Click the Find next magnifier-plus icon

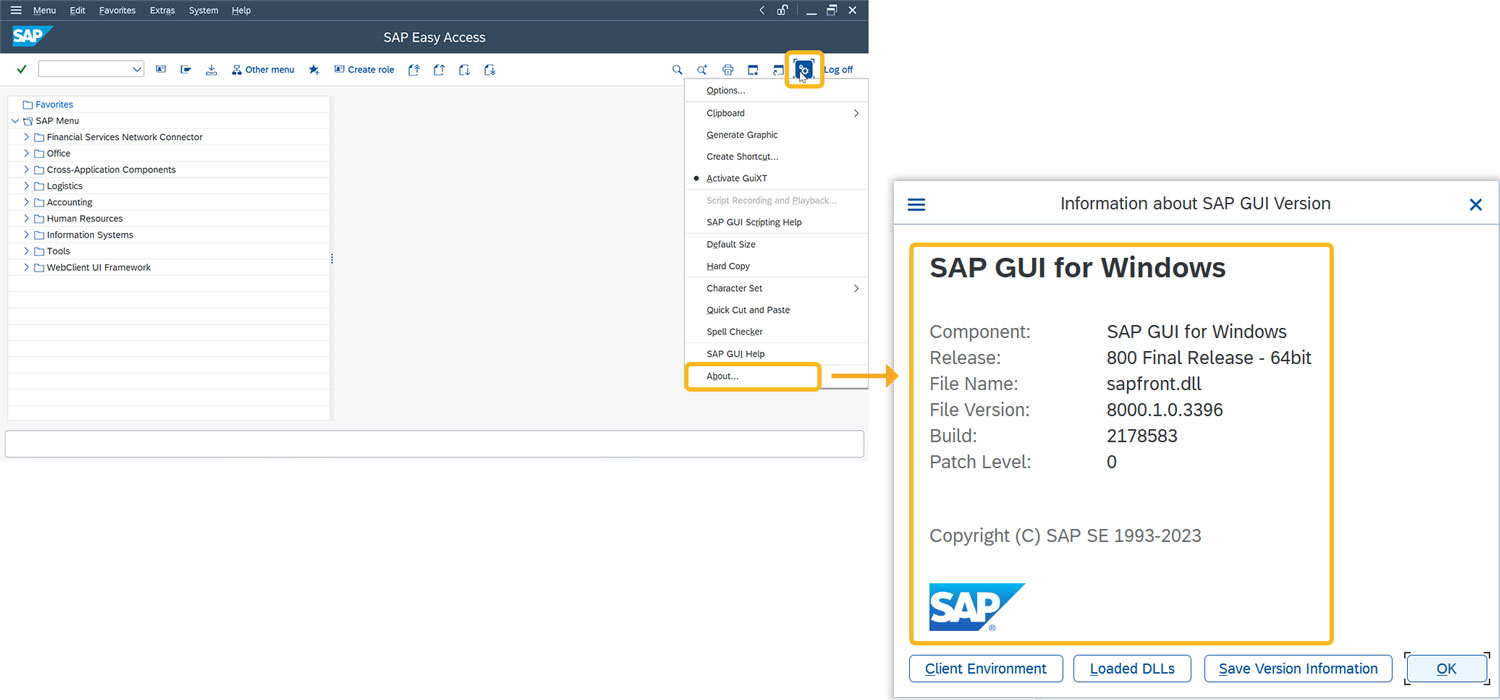(x=702, y=70)
